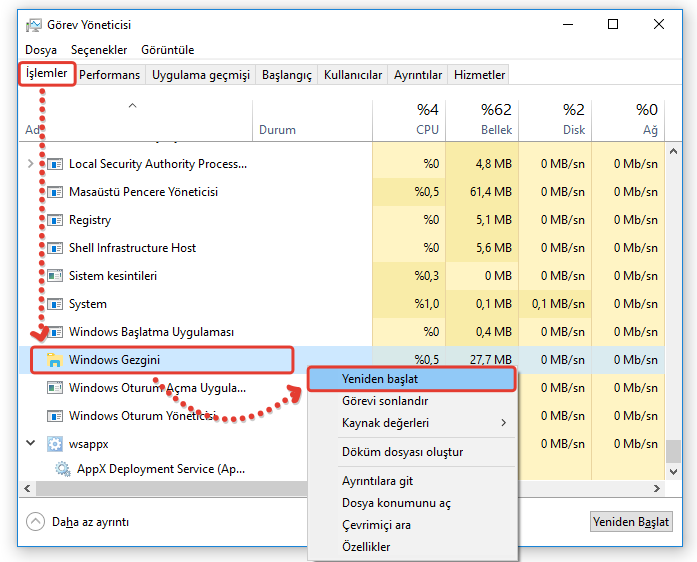697x562 pixels.
Task: Click the Masaüstü Pencere Yöneticisi icon
Action: (53, 192)
